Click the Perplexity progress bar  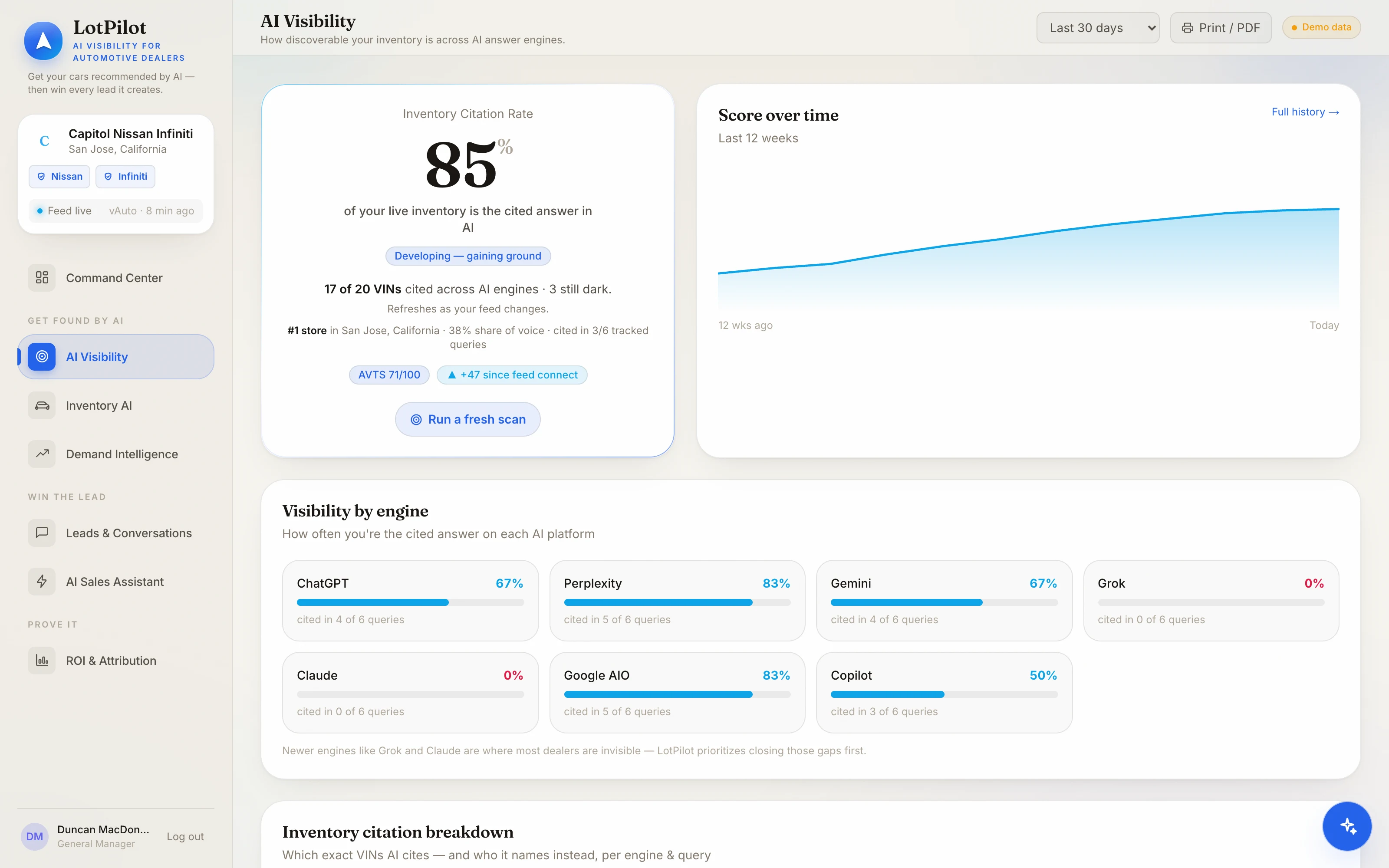(x=677, y=602)
